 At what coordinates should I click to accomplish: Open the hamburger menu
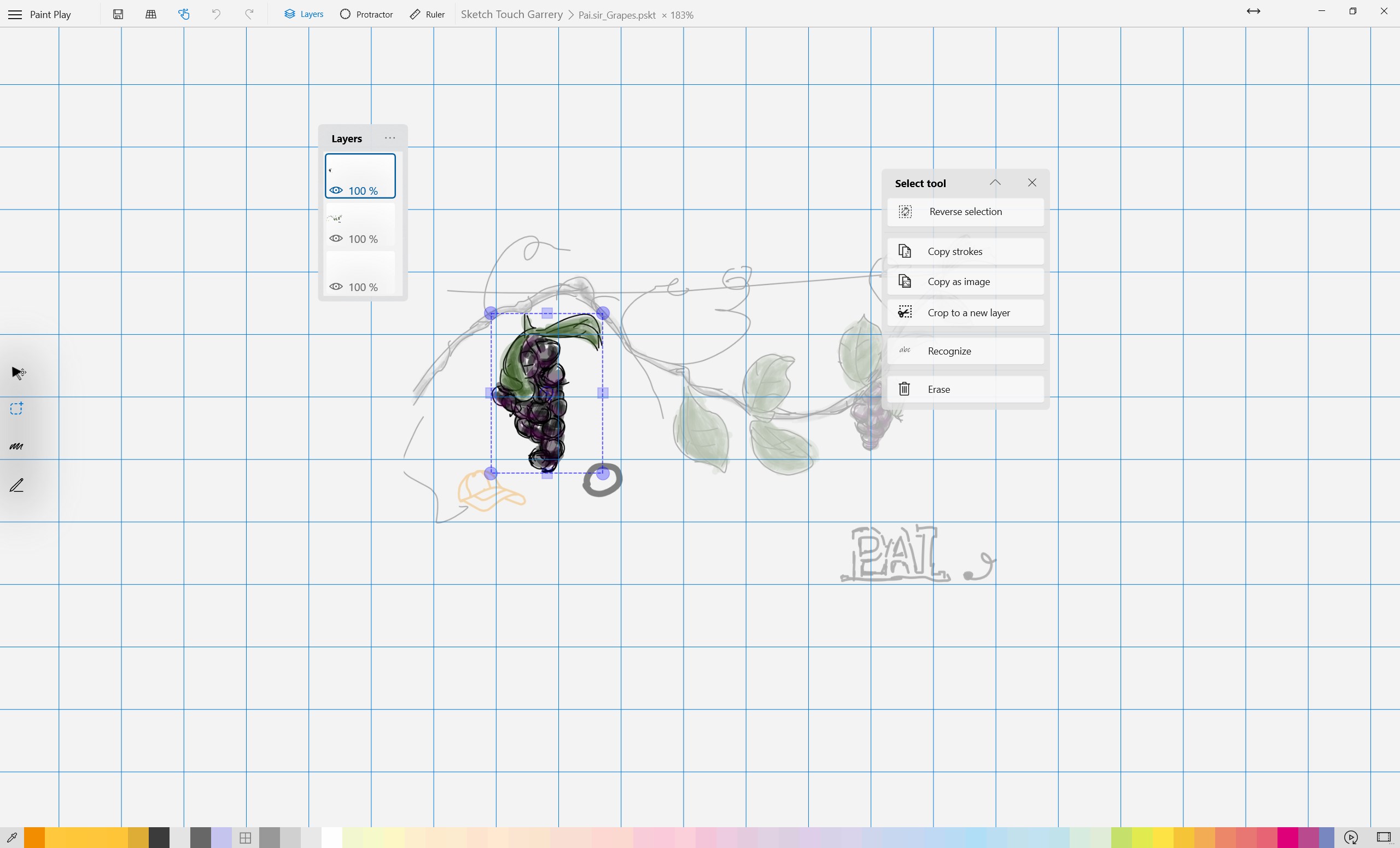tap(14, 14)
